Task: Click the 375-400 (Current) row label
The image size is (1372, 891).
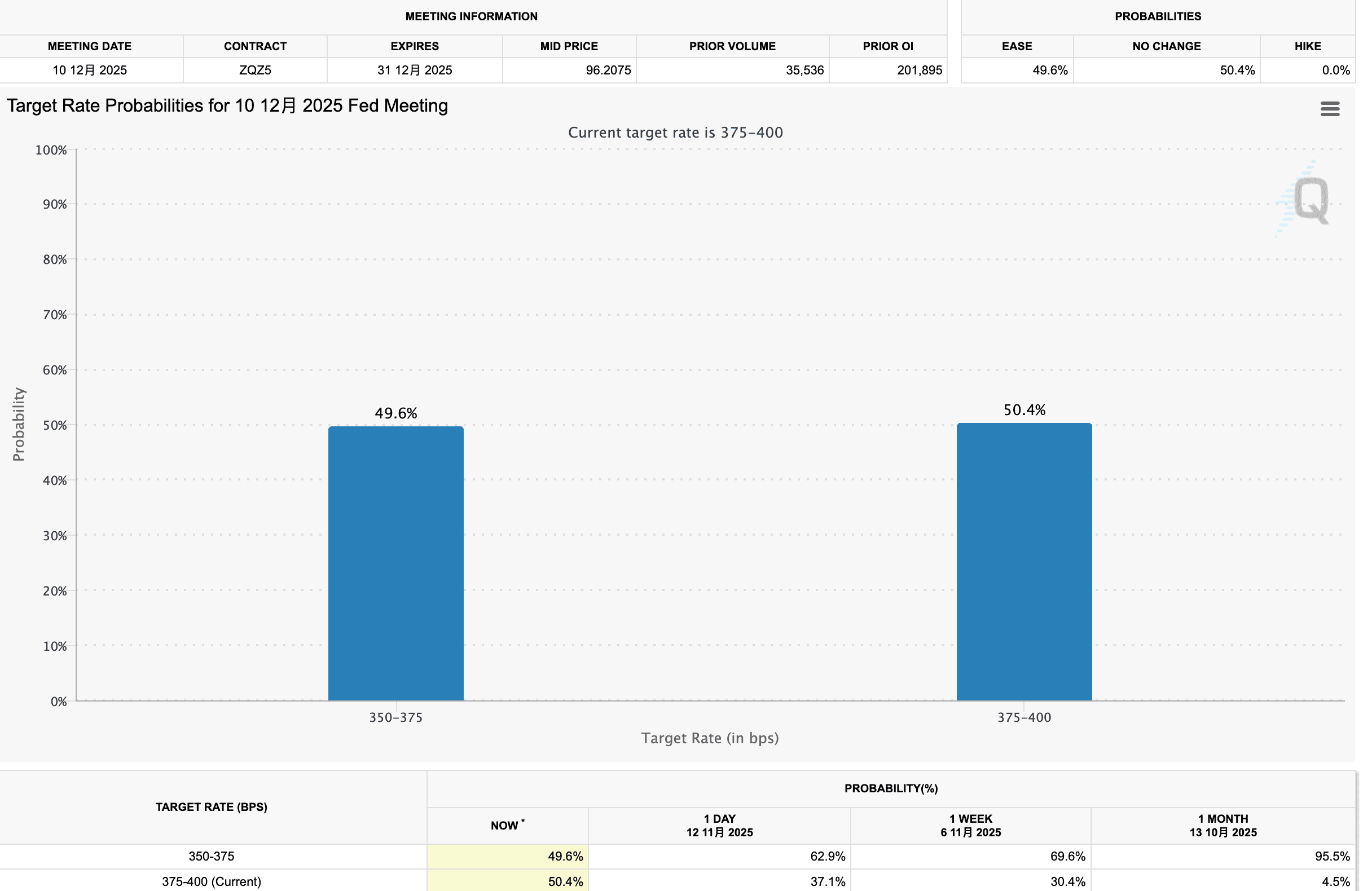Action: 211,881
